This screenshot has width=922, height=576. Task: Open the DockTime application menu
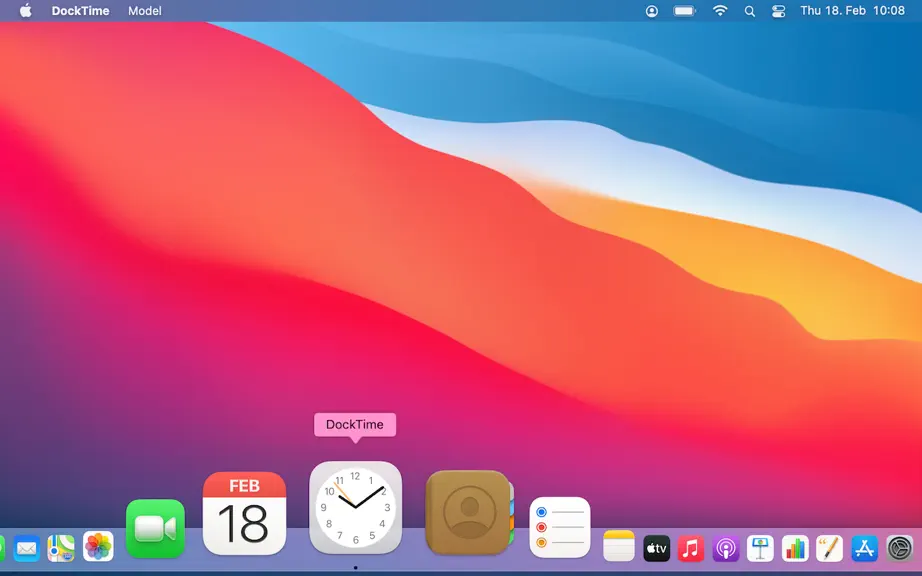(81, 11)
